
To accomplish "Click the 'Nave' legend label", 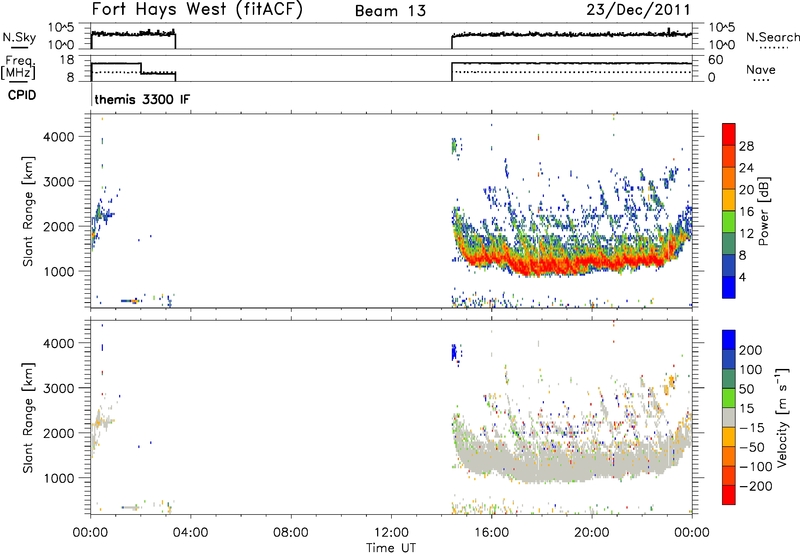I will 761,69.
